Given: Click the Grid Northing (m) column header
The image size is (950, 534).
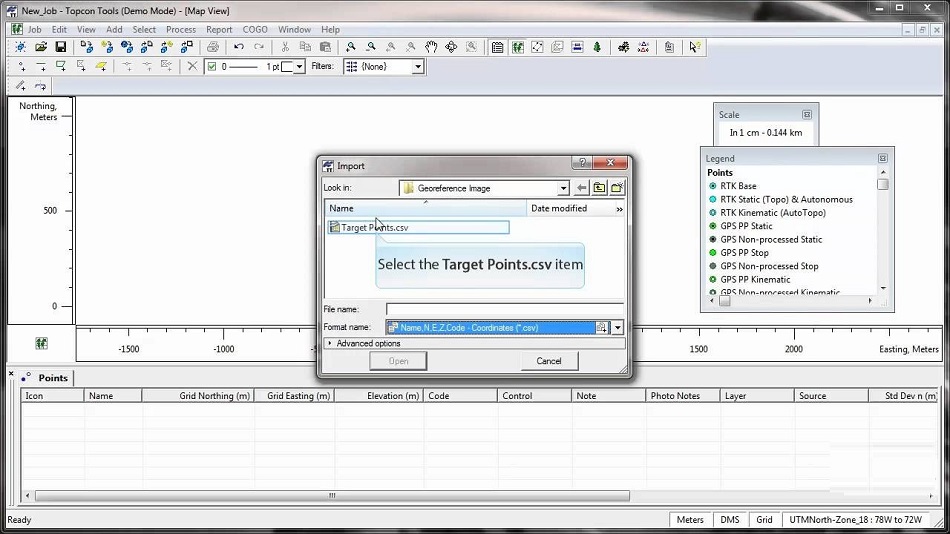Looking at the screenshot, I should click(198, 396).
